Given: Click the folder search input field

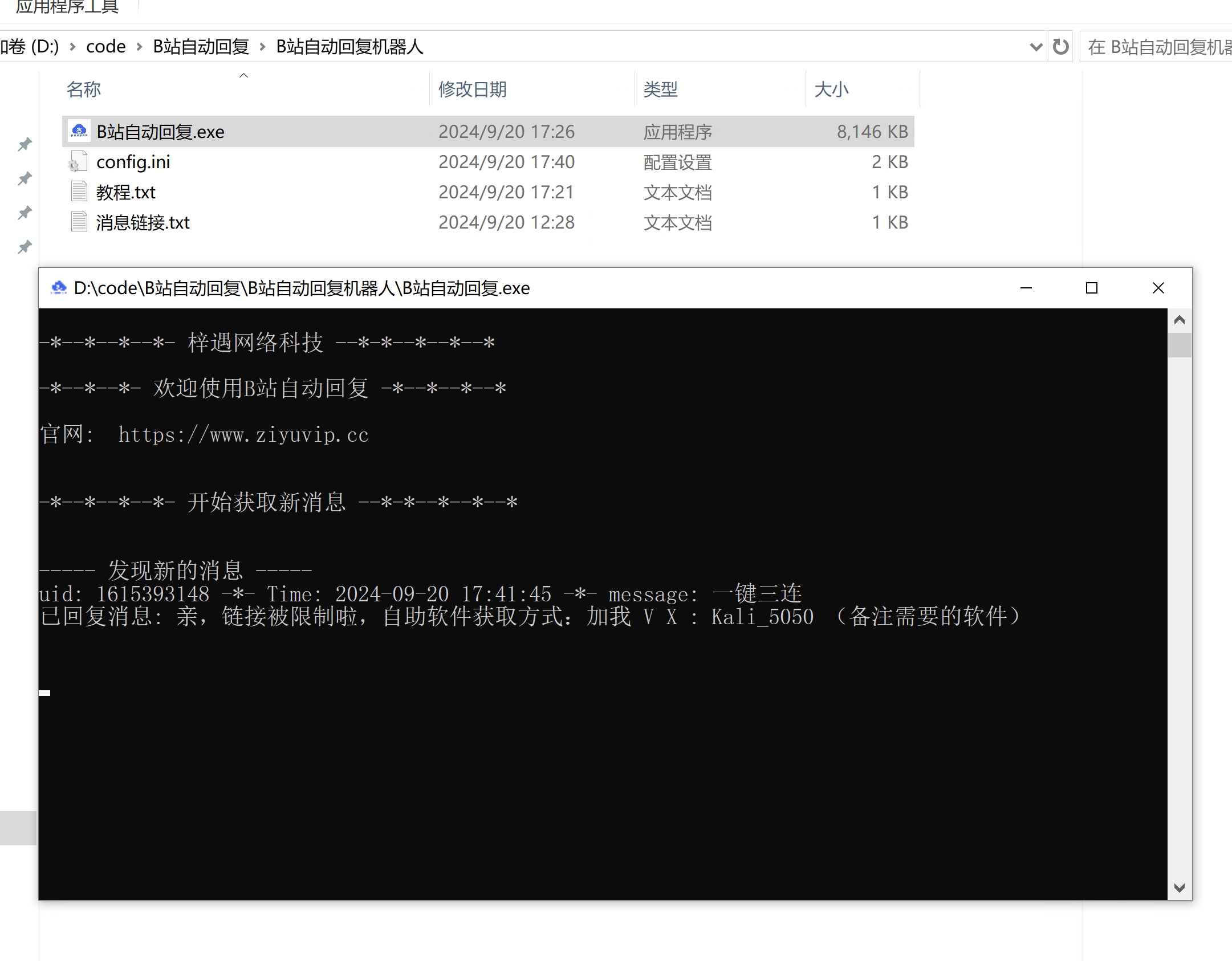Looking at the screenshot, I should point(1157,47).
